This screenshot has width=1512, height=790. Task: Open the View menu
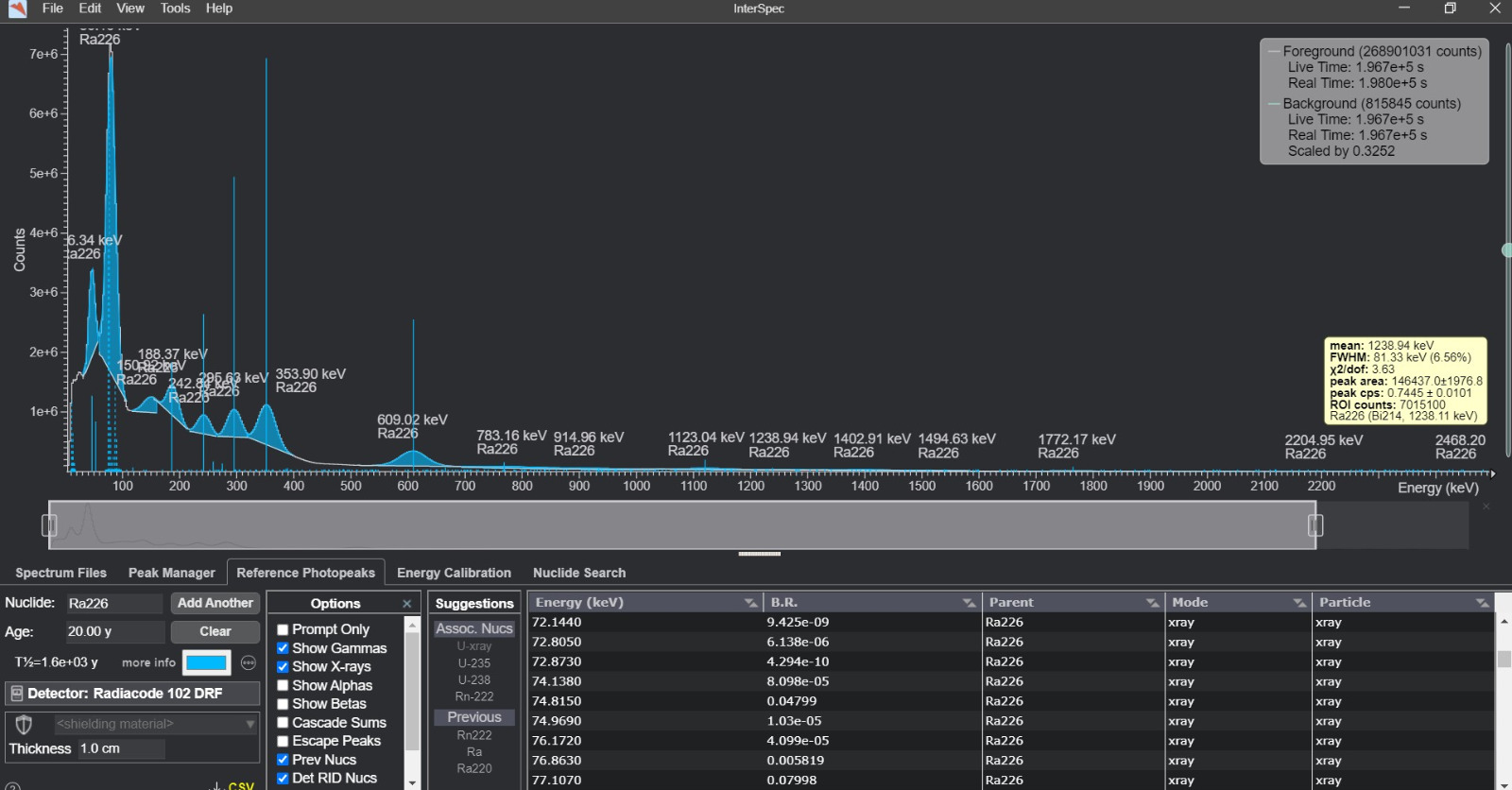(x=130, y=9)
